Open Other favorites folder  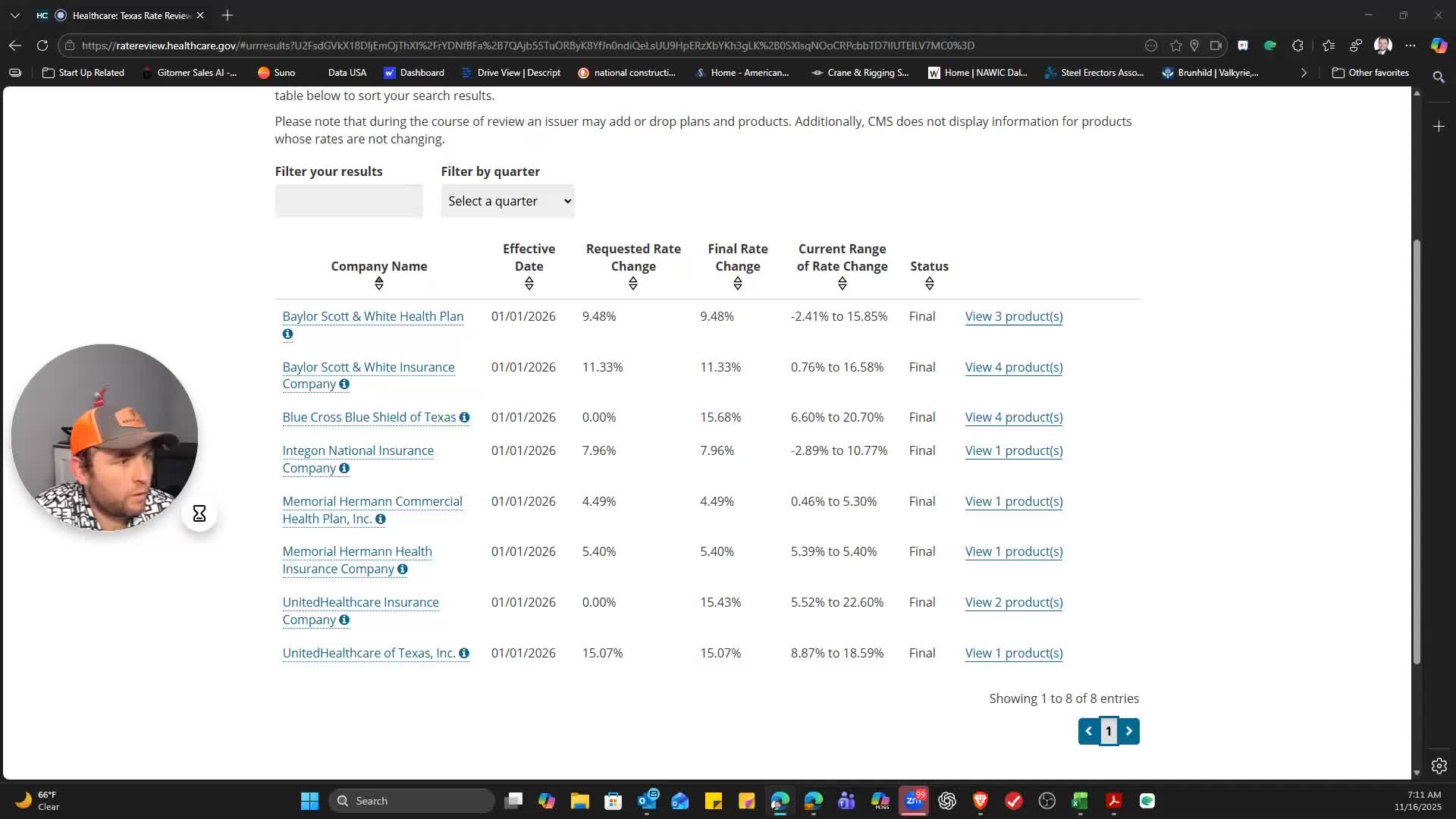point(1371,73)
